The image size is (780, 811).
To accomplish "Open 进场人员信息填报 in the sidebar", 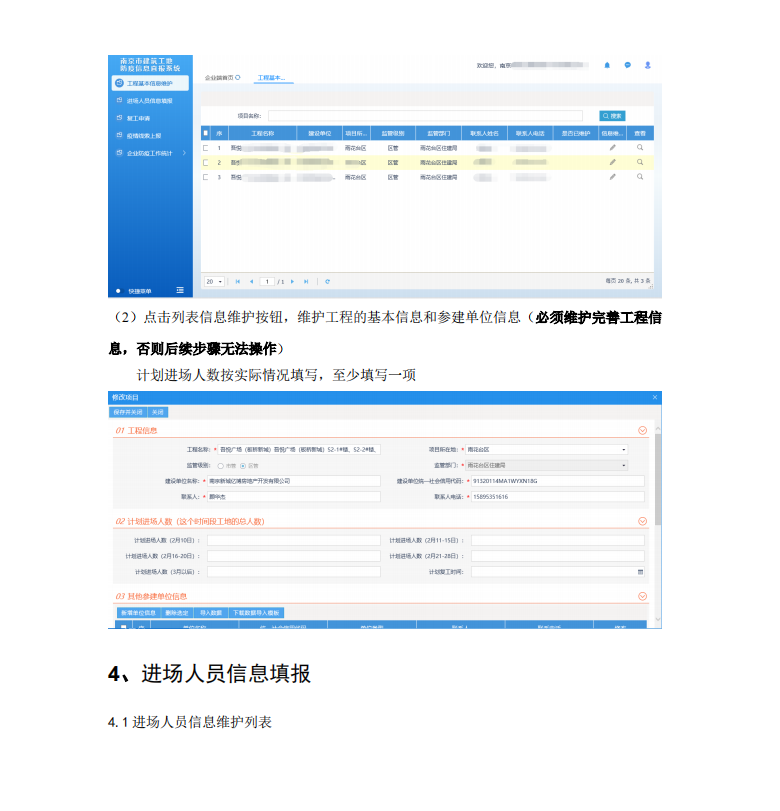I will pyautogui.click(x=150, y=101).
